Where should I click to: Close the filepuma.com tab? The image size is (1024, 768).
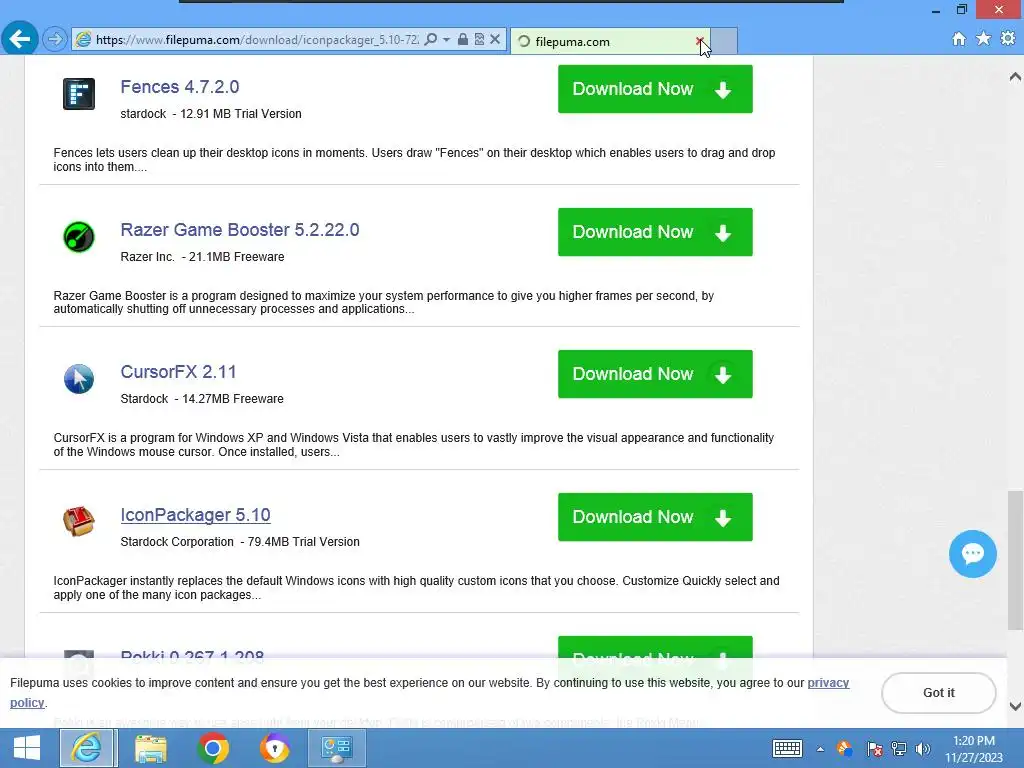tap(699, 41)
